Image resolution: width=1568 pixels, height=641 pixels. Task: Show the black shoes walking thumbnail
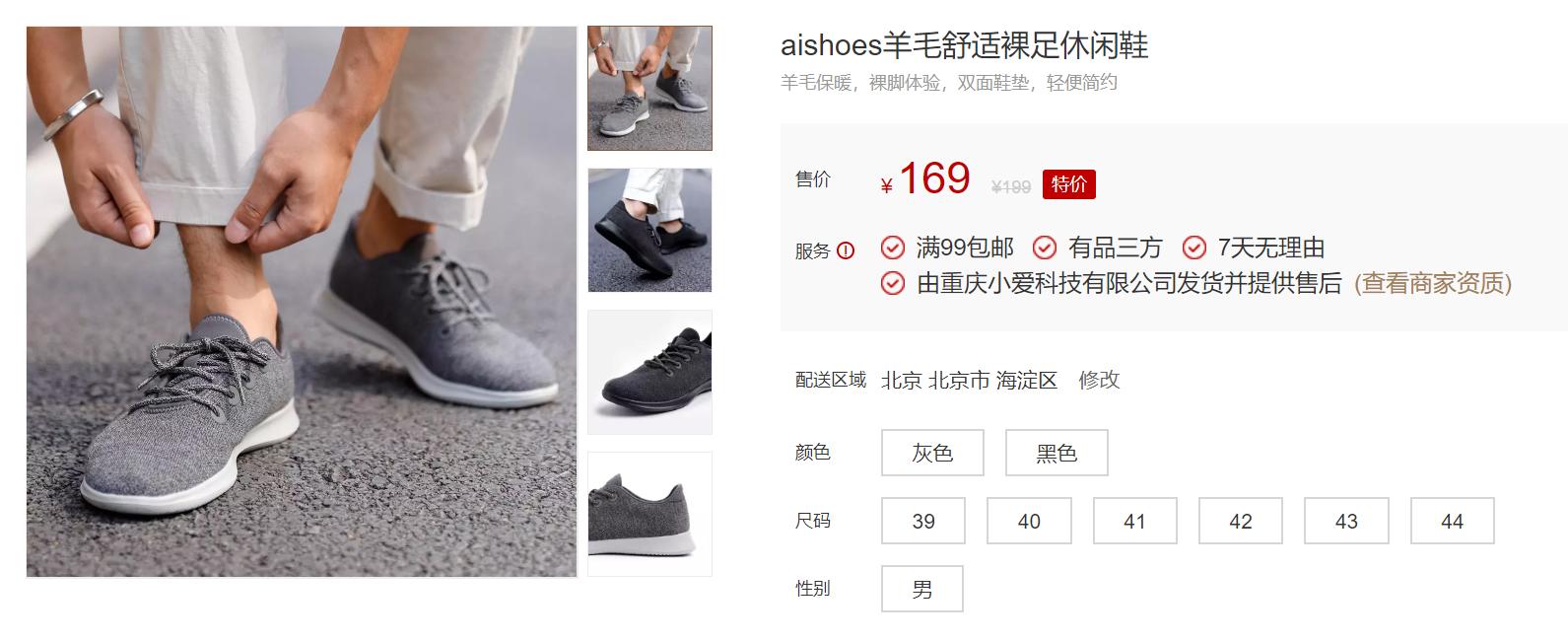649,230
